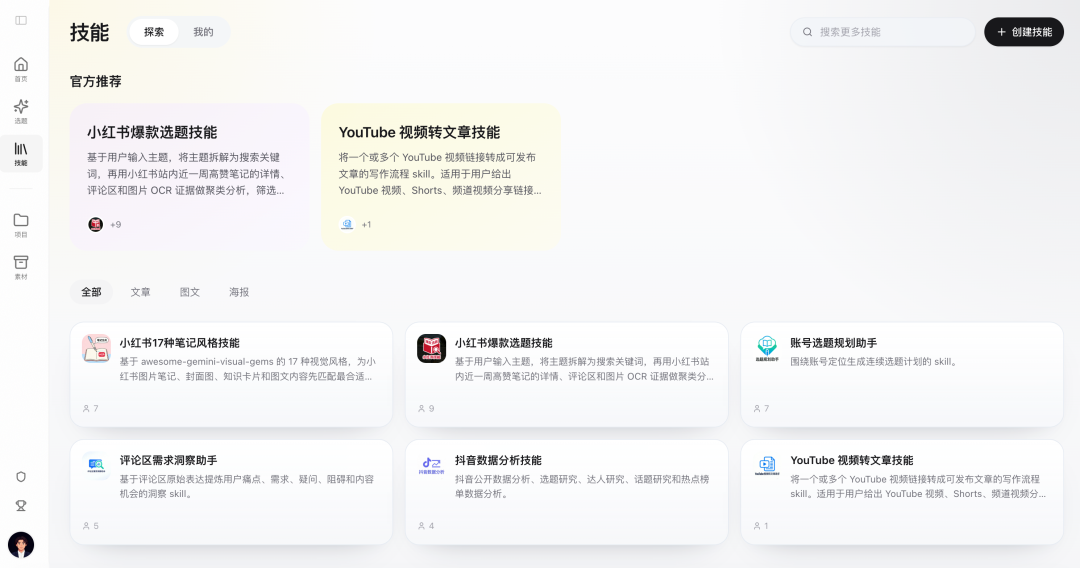Focus the 搜索更多技能 search field
The height and width of the screenshot is (568, 1080).
tap(883, 32)
